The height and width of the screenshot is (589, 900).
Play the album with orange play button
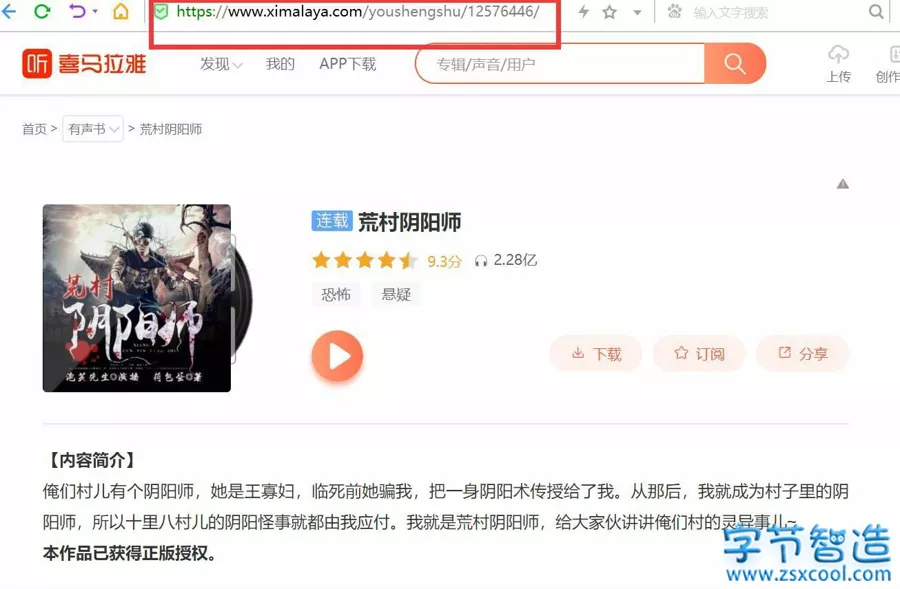[338, 356]
